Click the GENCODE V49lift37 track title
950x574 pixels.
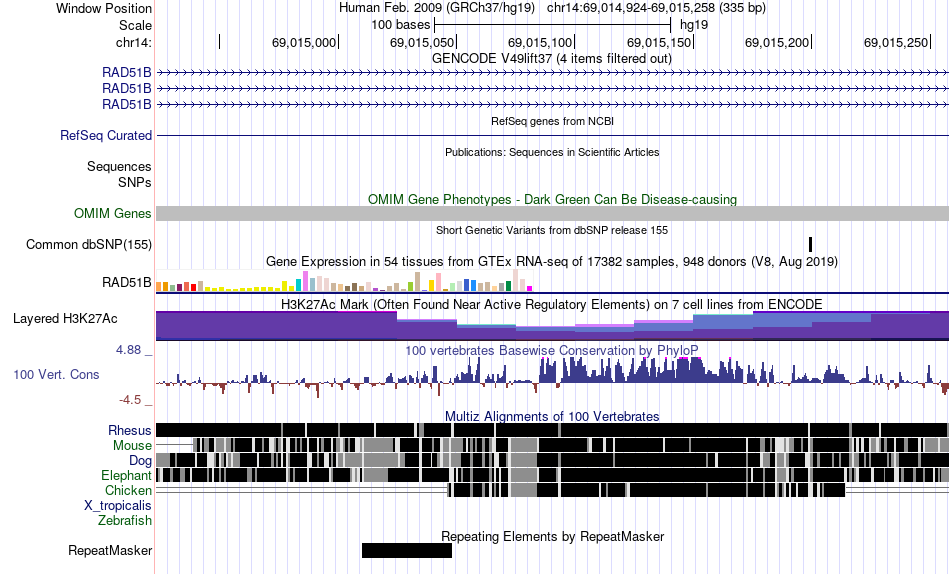(x=551, y=59)
